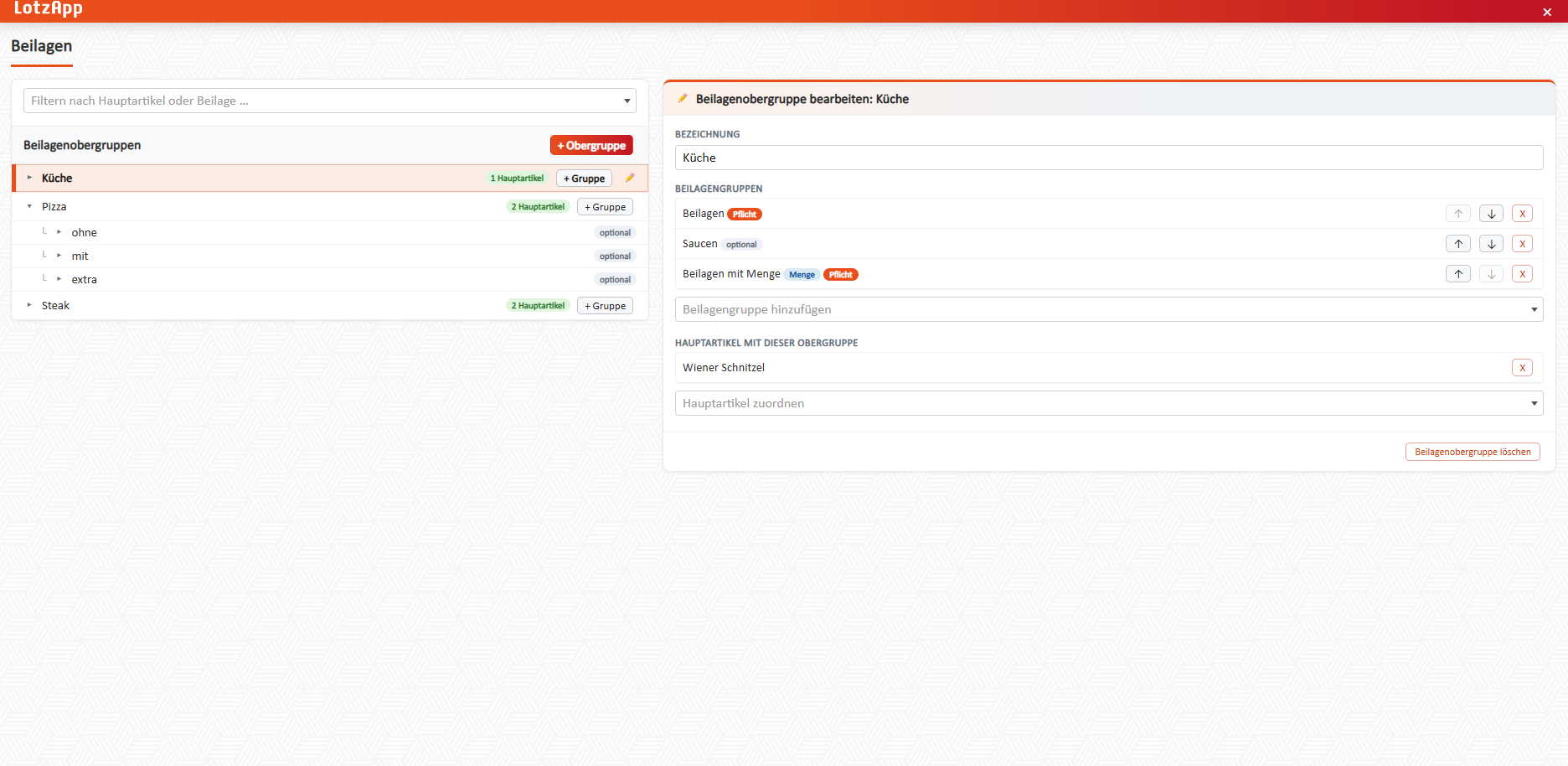Screen dimensions: 1568x766
Task: Move Beilagen mit Menge up with arrow
Action: coord(1458,274)
